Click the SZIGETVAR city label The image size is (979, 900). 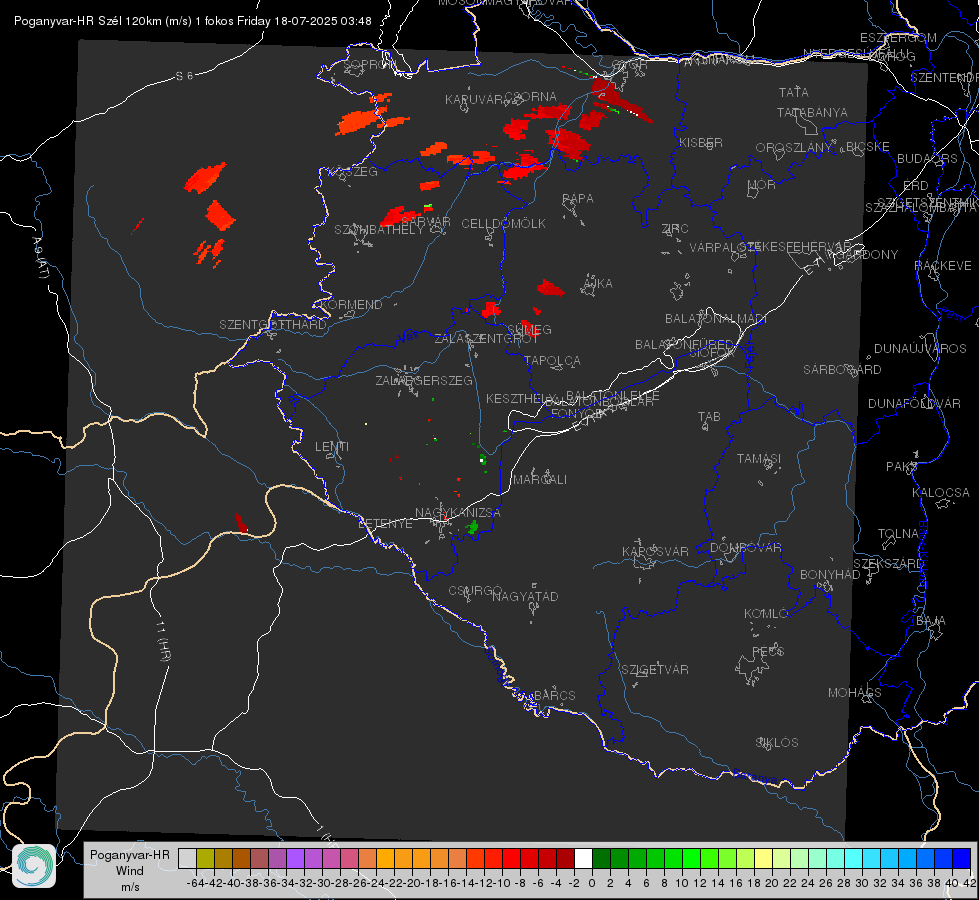655,670
